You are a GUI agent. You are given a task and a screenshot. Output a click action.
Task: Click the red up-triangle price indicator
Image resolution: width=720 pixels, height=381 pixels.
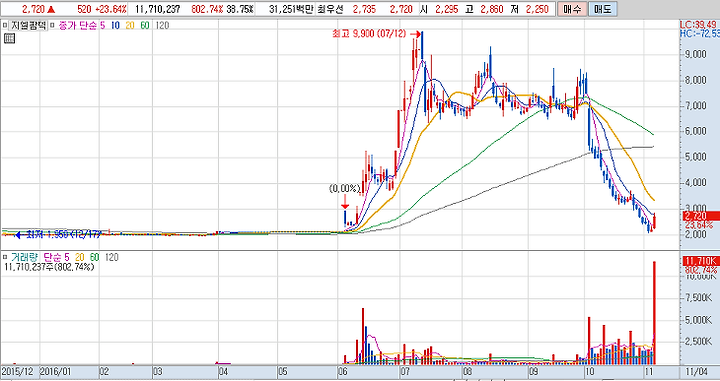pyautogui.click(x=51, y=9)
